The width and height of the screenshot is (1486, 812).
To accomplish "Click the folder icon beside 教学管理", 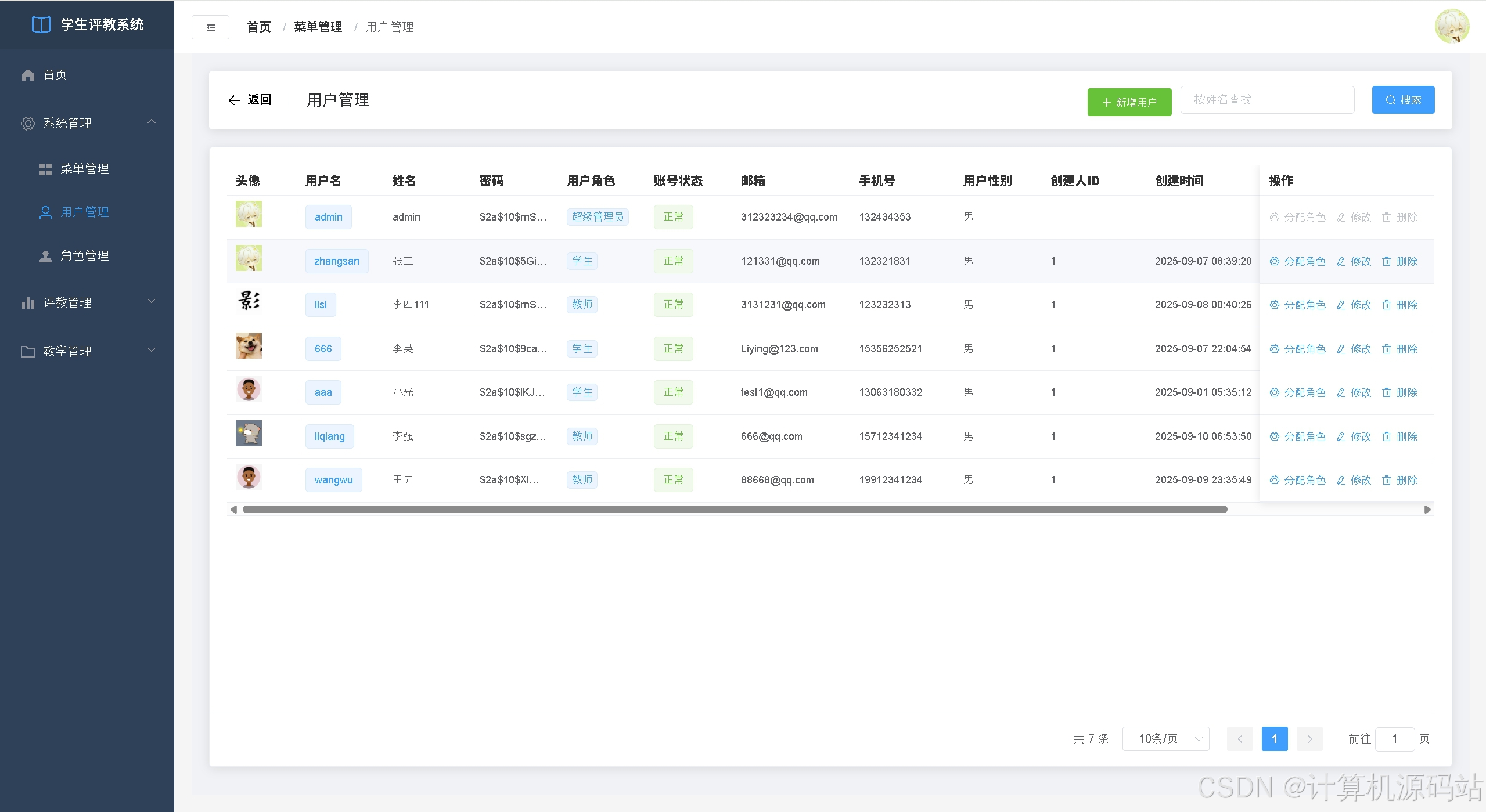I will click(x=28, y=352).
